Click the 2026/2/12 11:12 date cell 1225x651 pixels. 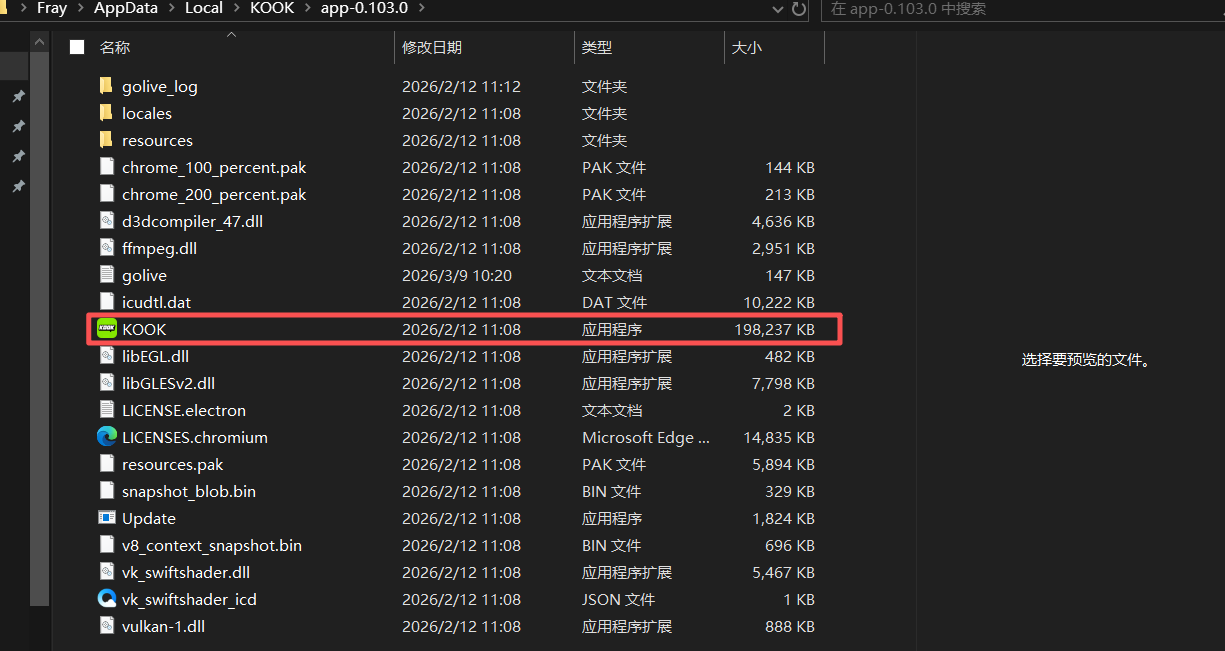(x=461, y=86)
